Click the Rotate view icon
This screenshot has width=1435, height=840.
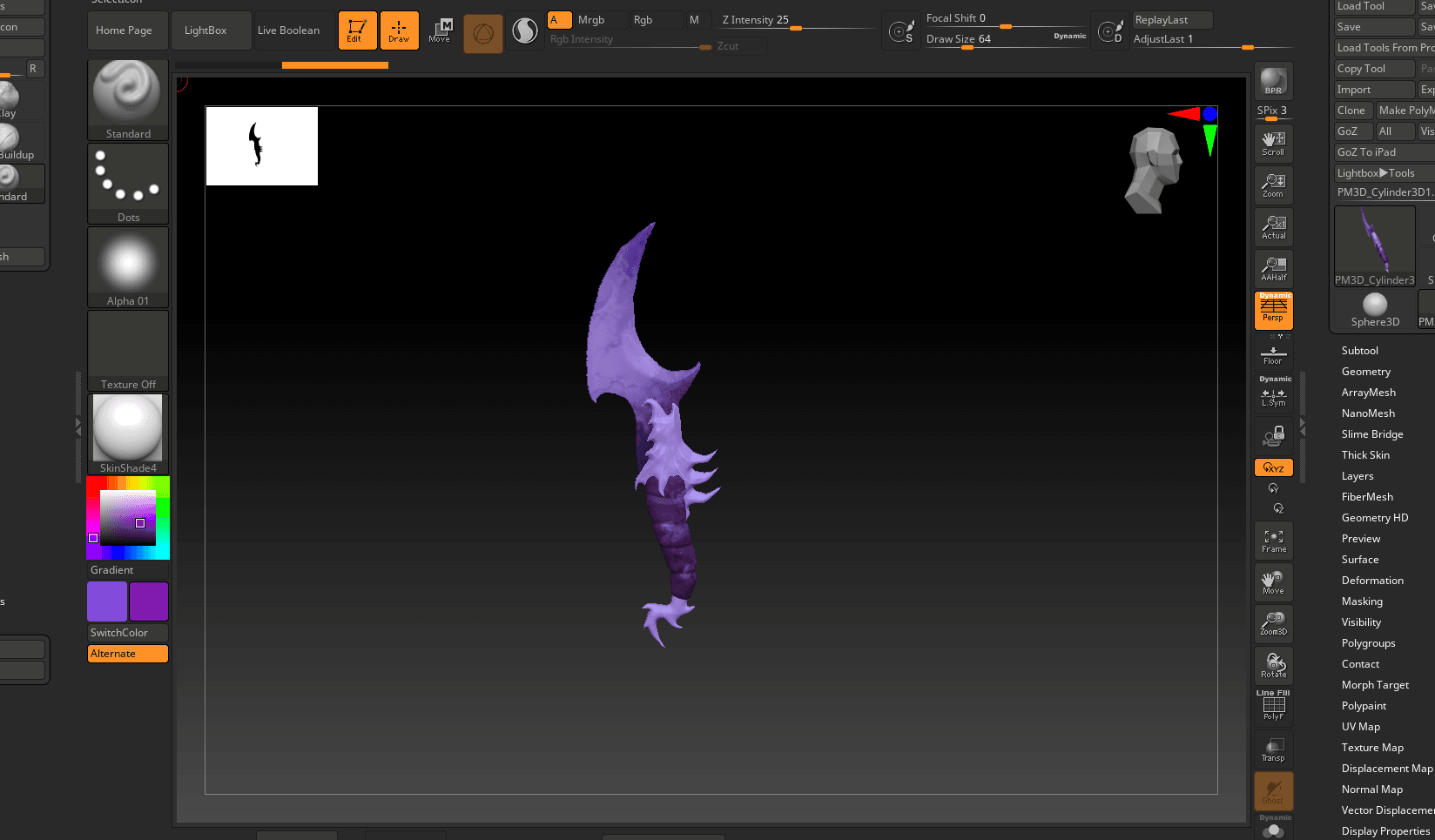point(1273,665)
